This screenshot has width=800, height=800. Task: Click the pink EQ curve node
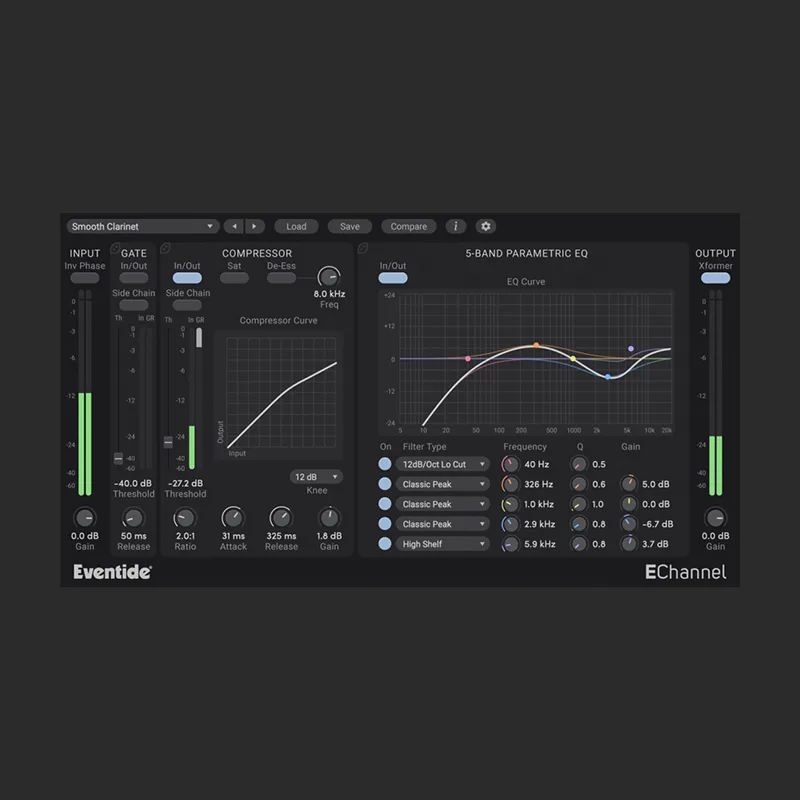coord(468,359)
